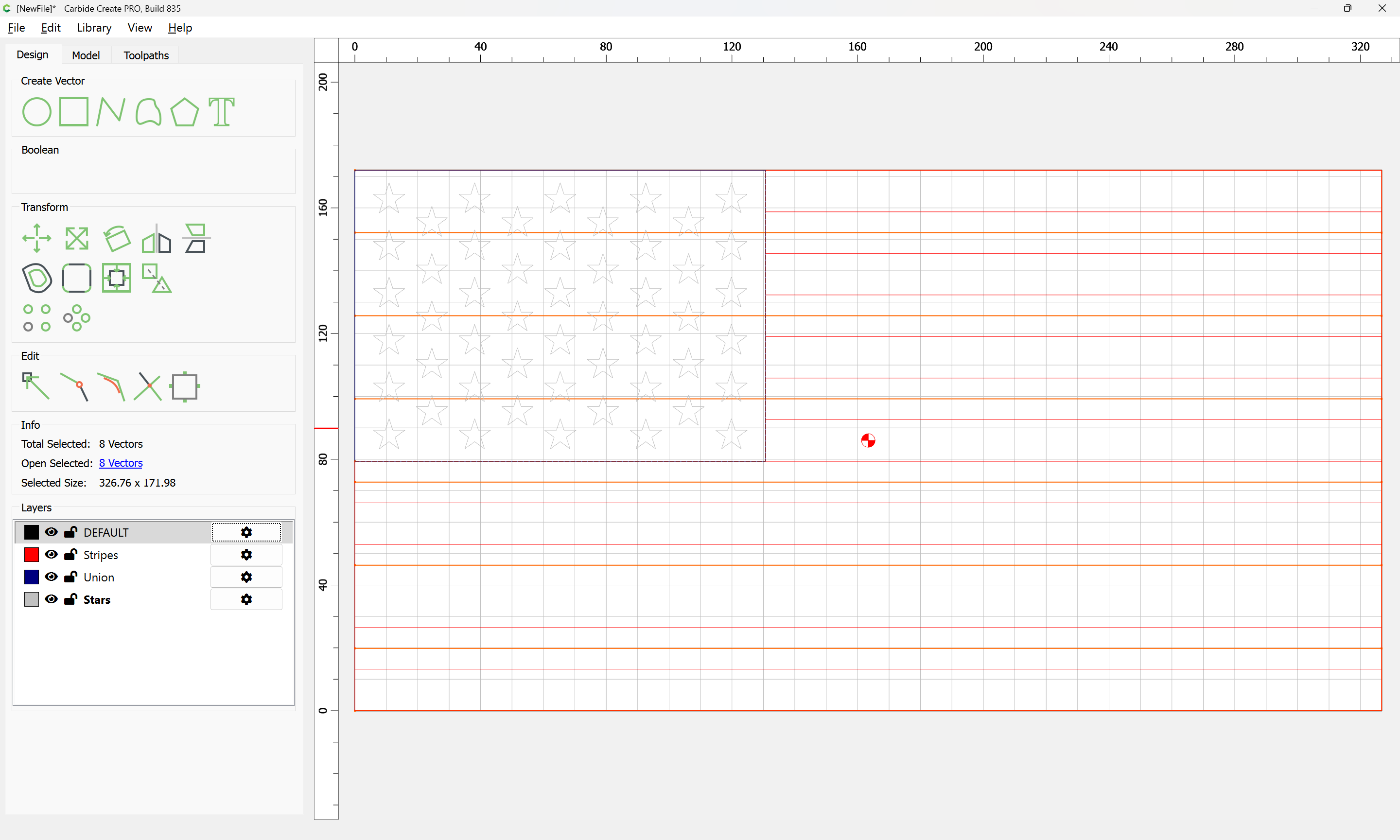Viewport: 1400px width, 840px height.
Task: Select the Node Edit tool
Action: [35, 386]
